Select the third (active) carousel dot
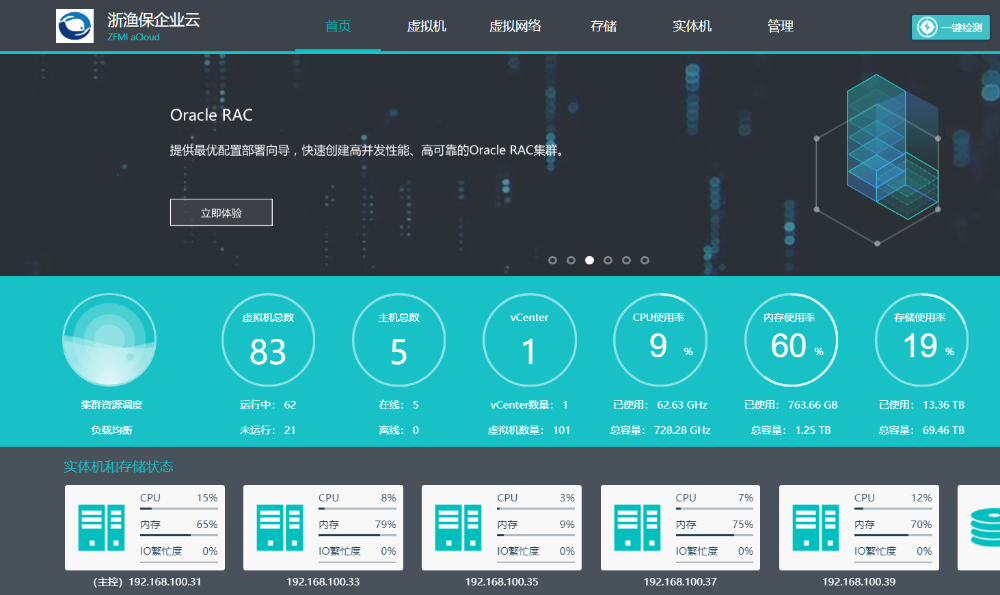 click(x=589, y=260)
